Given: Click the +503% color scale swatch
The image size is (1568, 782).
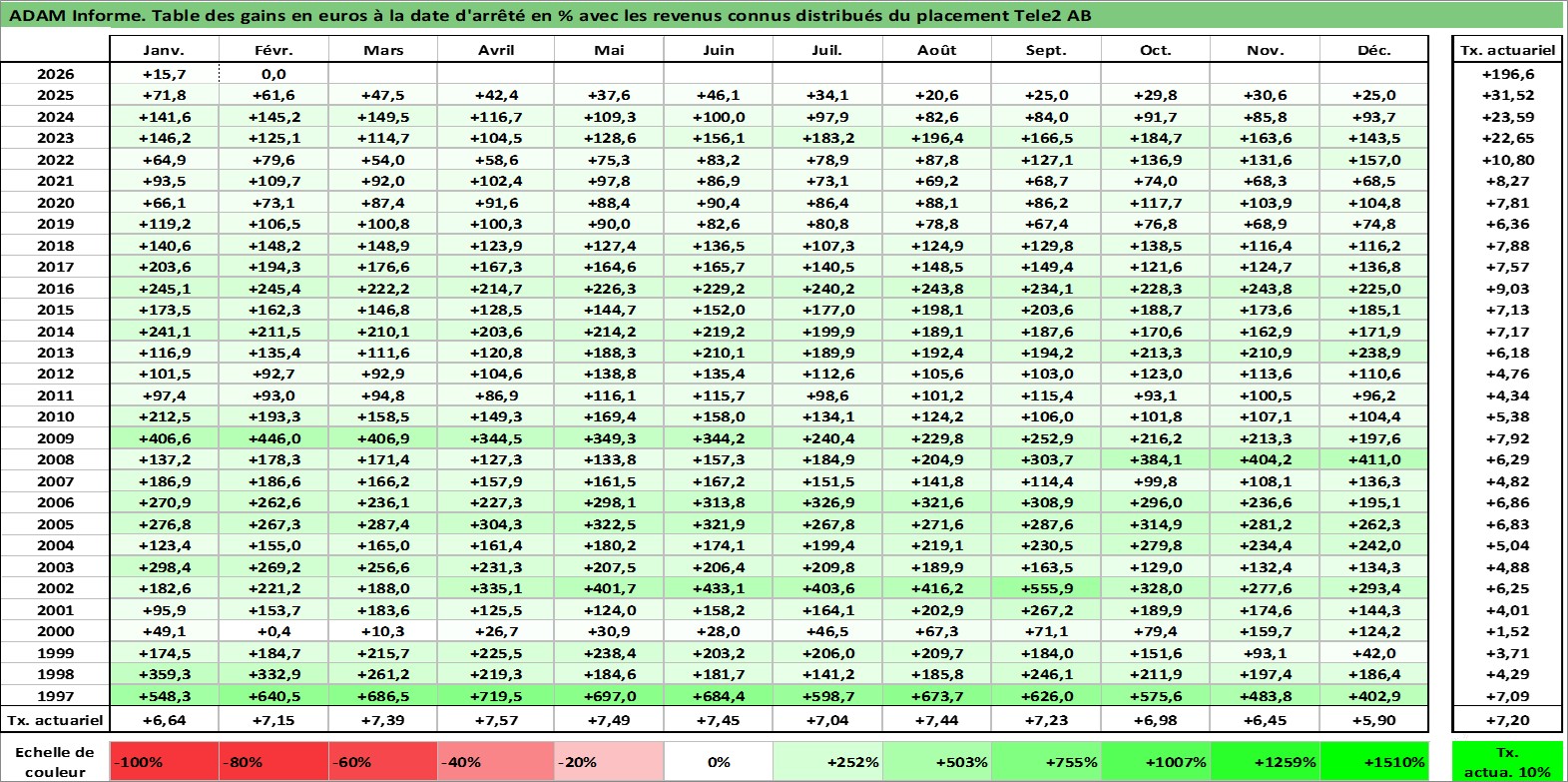Looking at the screenshot, I should (x=937, y=761).
